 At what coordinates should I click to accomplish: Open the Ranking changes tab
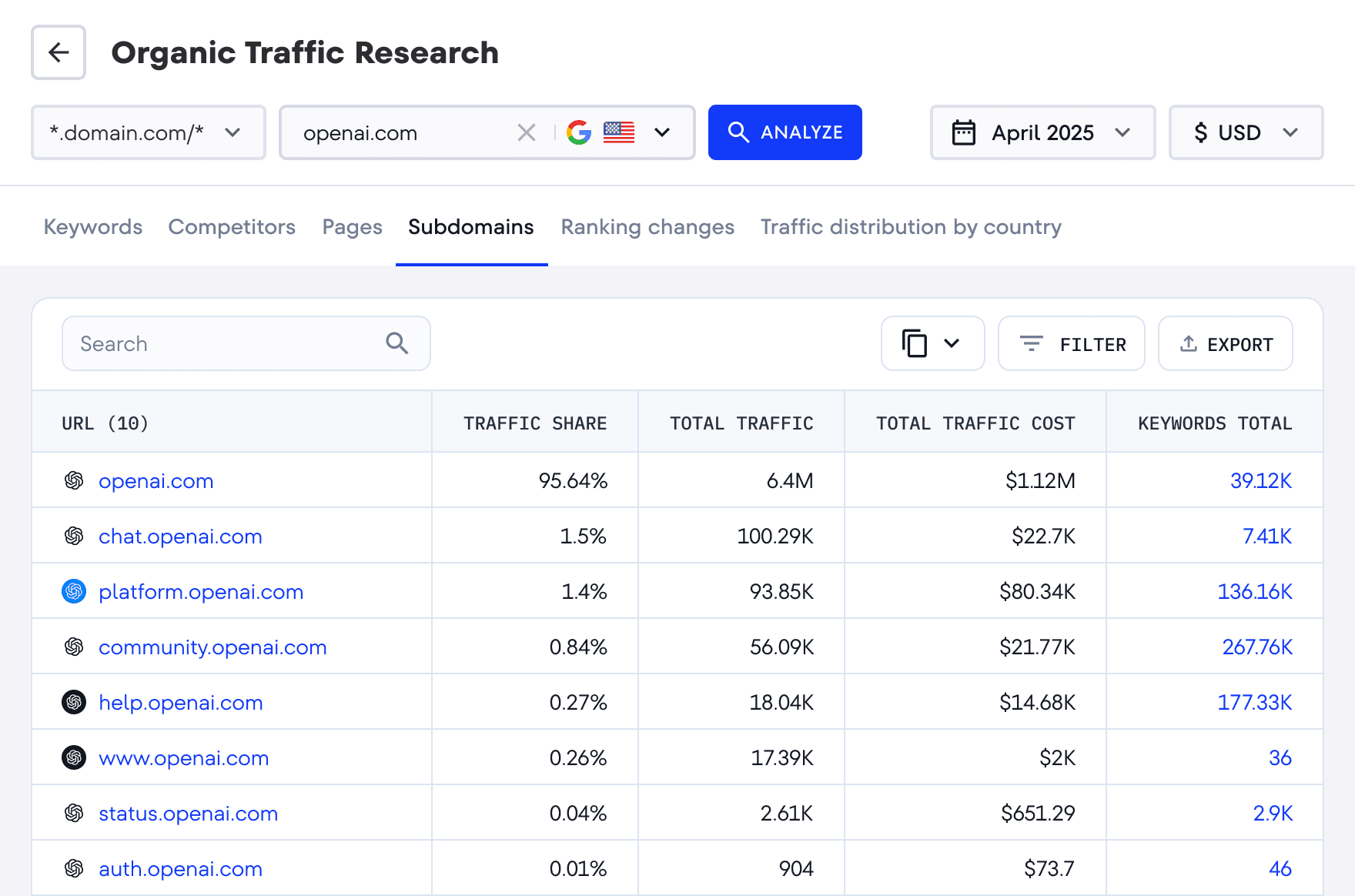(x=647, y=227)
